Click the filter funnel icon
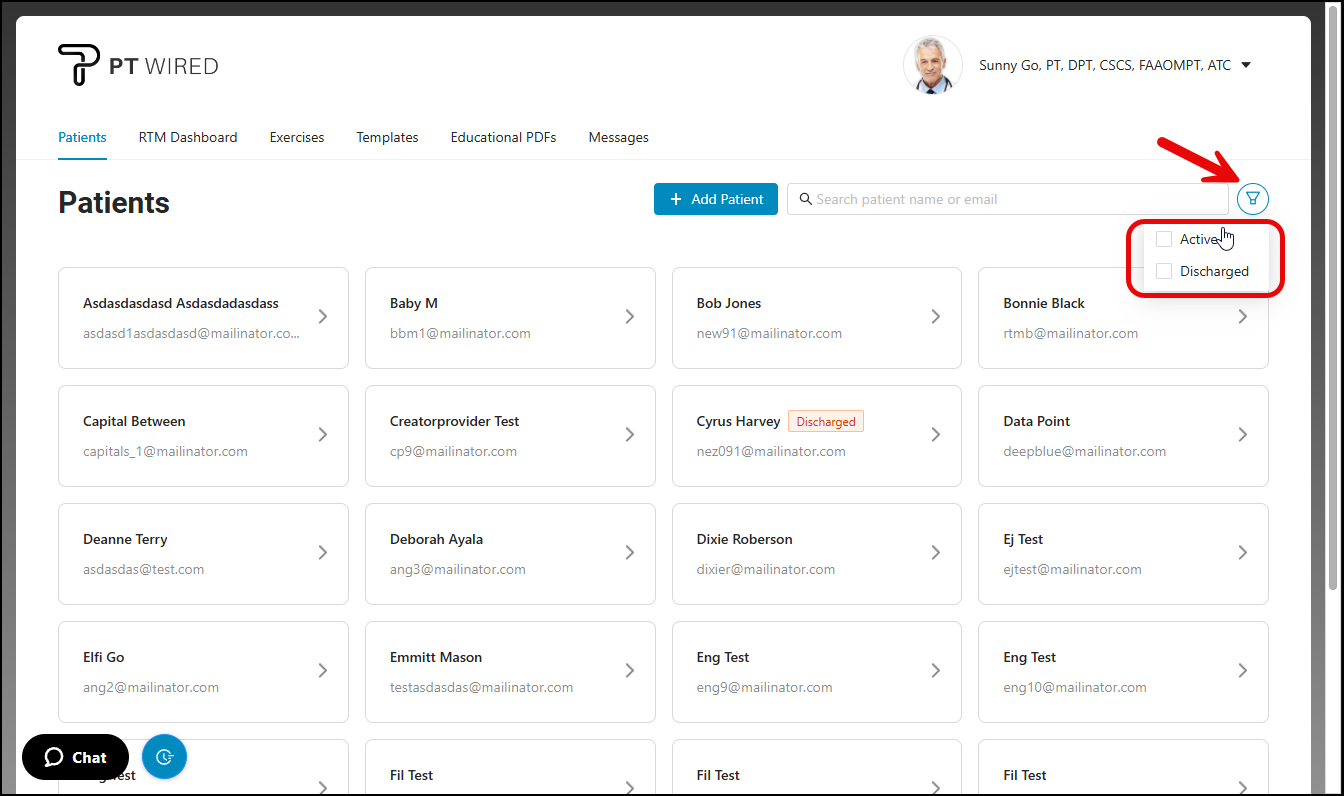 tap(1252, 198)
